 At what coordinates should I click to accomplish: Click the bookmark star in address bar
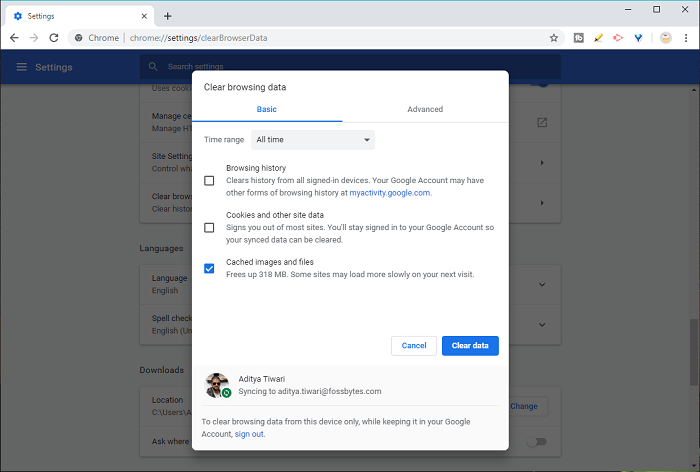point(554,38)
